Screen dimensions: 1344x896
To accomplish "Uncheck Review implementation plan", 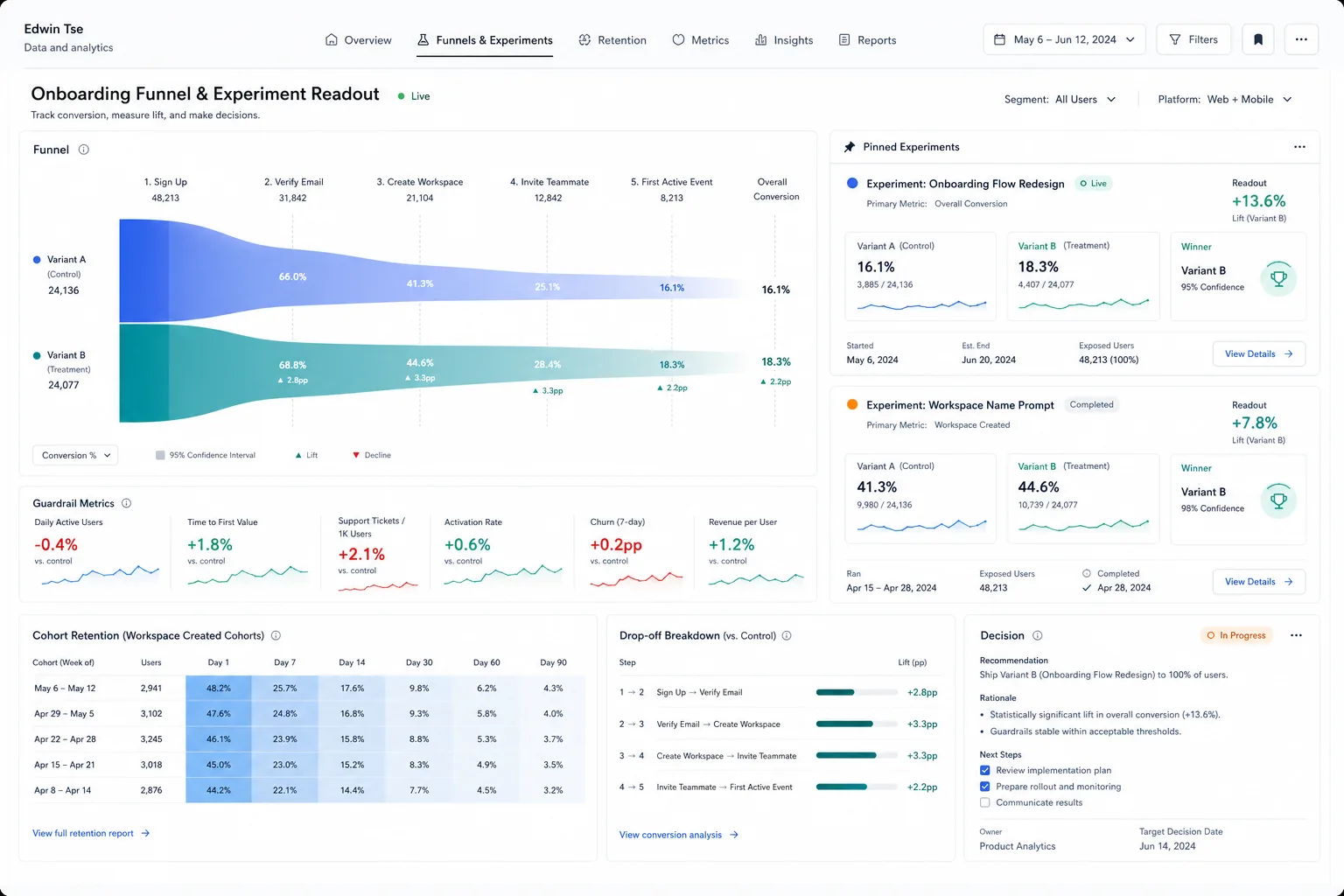I will pos(985,770).
